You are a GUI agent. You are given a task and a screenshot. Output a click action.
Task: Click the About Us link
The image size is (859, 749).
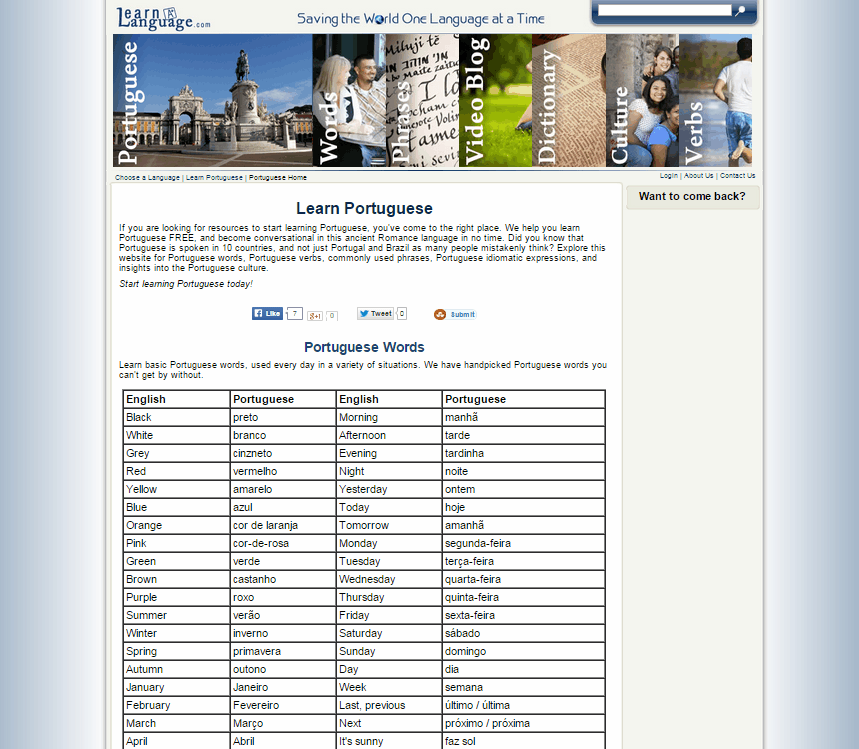[x=698, y=176]
